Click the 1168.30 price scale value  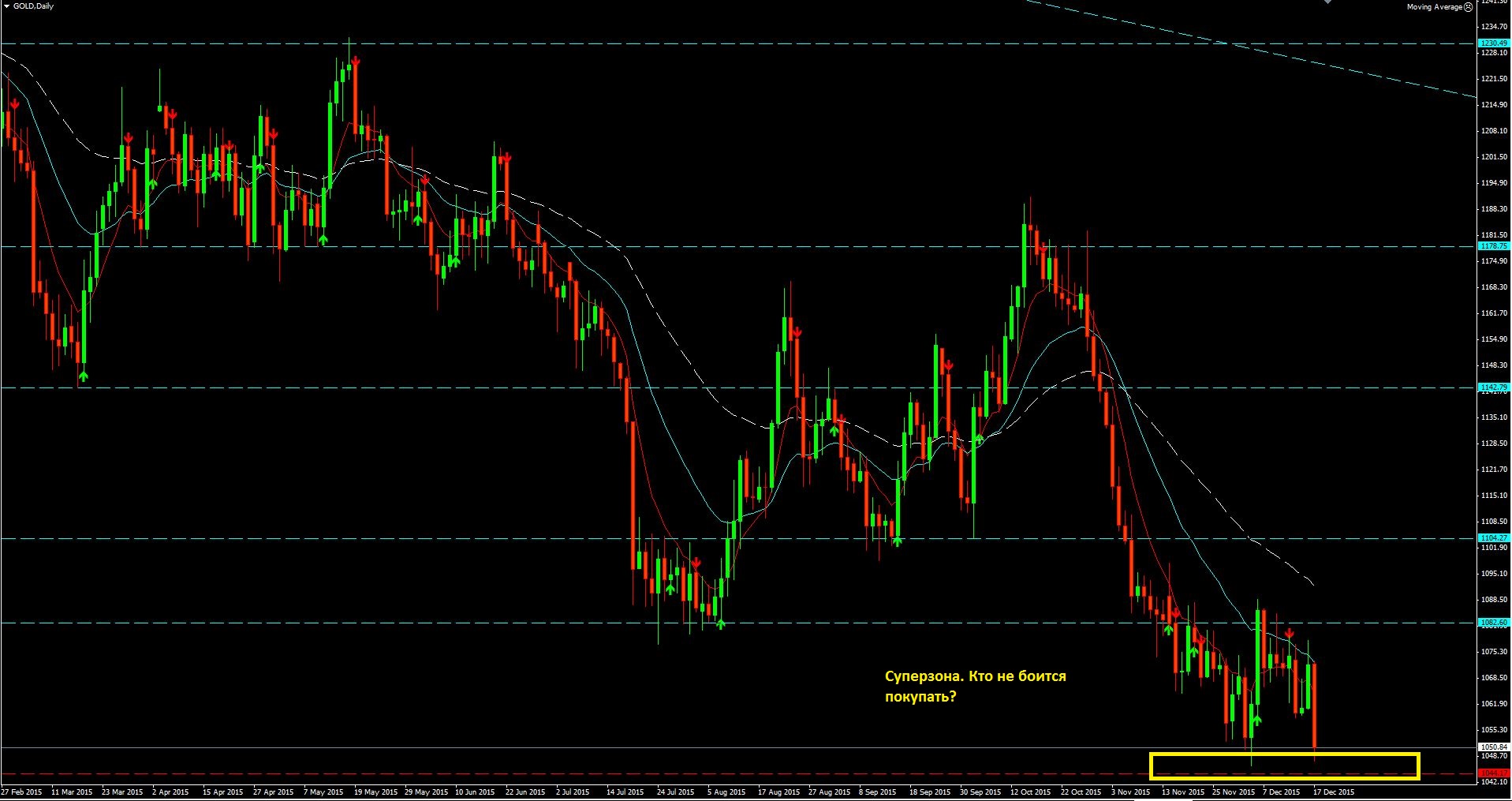pos(1495,287)
